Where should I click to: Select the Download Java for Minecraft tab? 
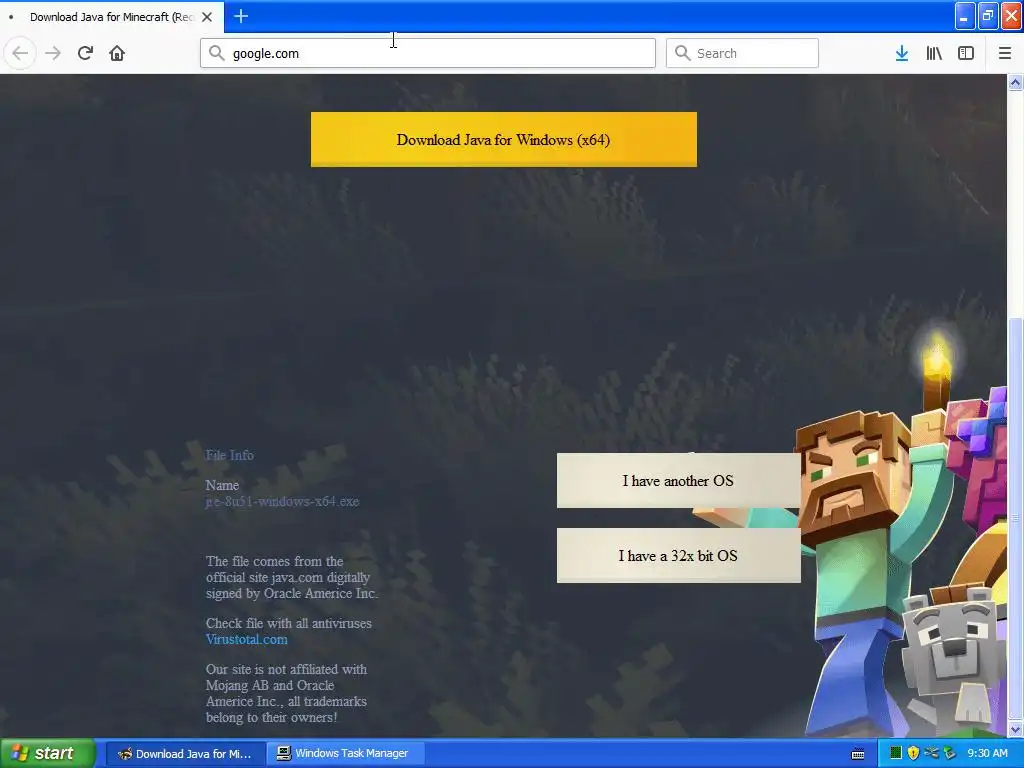tap(112, 17)
